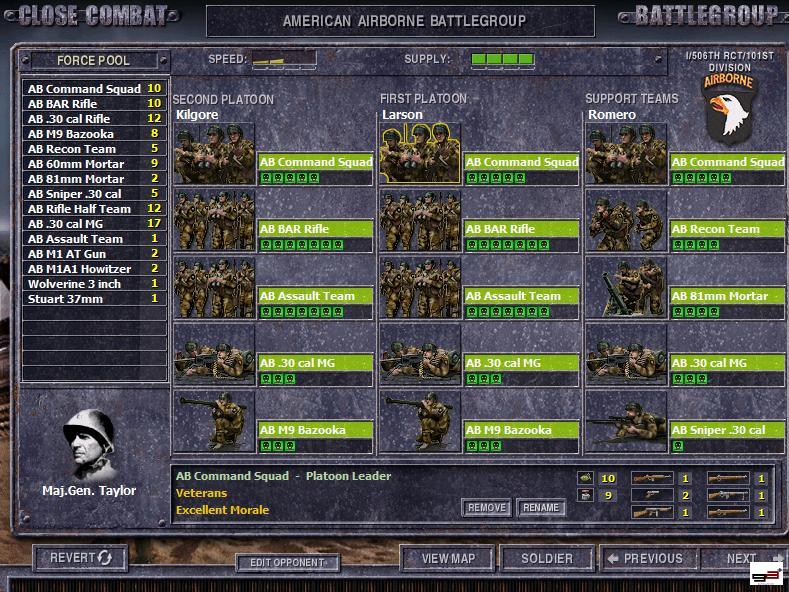Pick AB 81mm Mortar from force pool
The image size is (789, 592).
pos(95,179)
